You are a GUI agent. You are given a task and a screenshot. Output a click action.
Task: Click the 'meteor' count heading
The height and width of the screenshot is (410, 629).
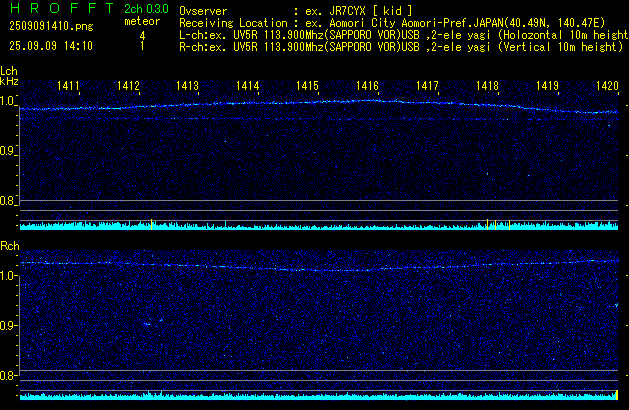click(142, 21)
